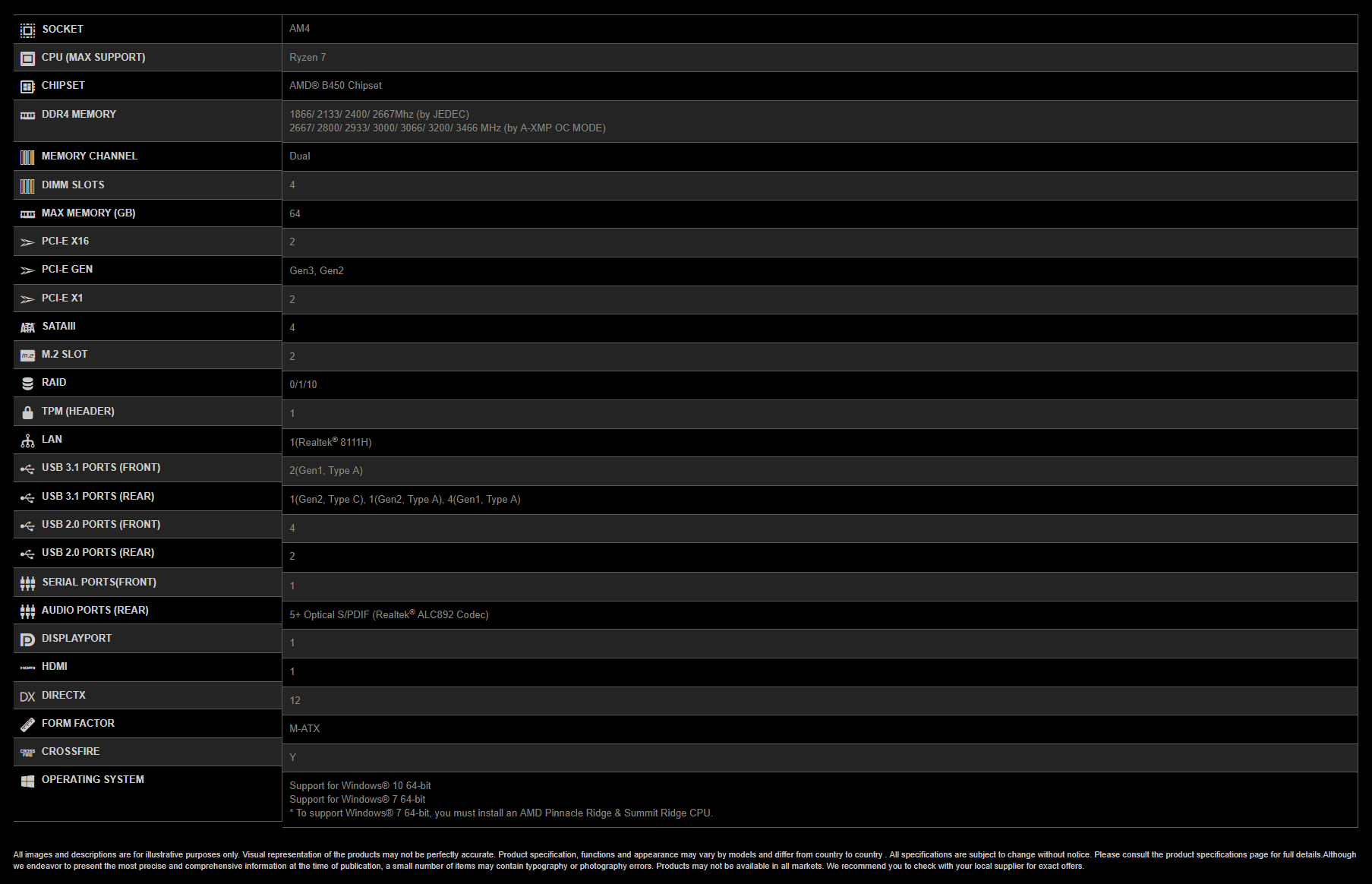The image size is (1372, 884).
Task: Click the DisplayPort logo icon
Action: click(27, 639)
